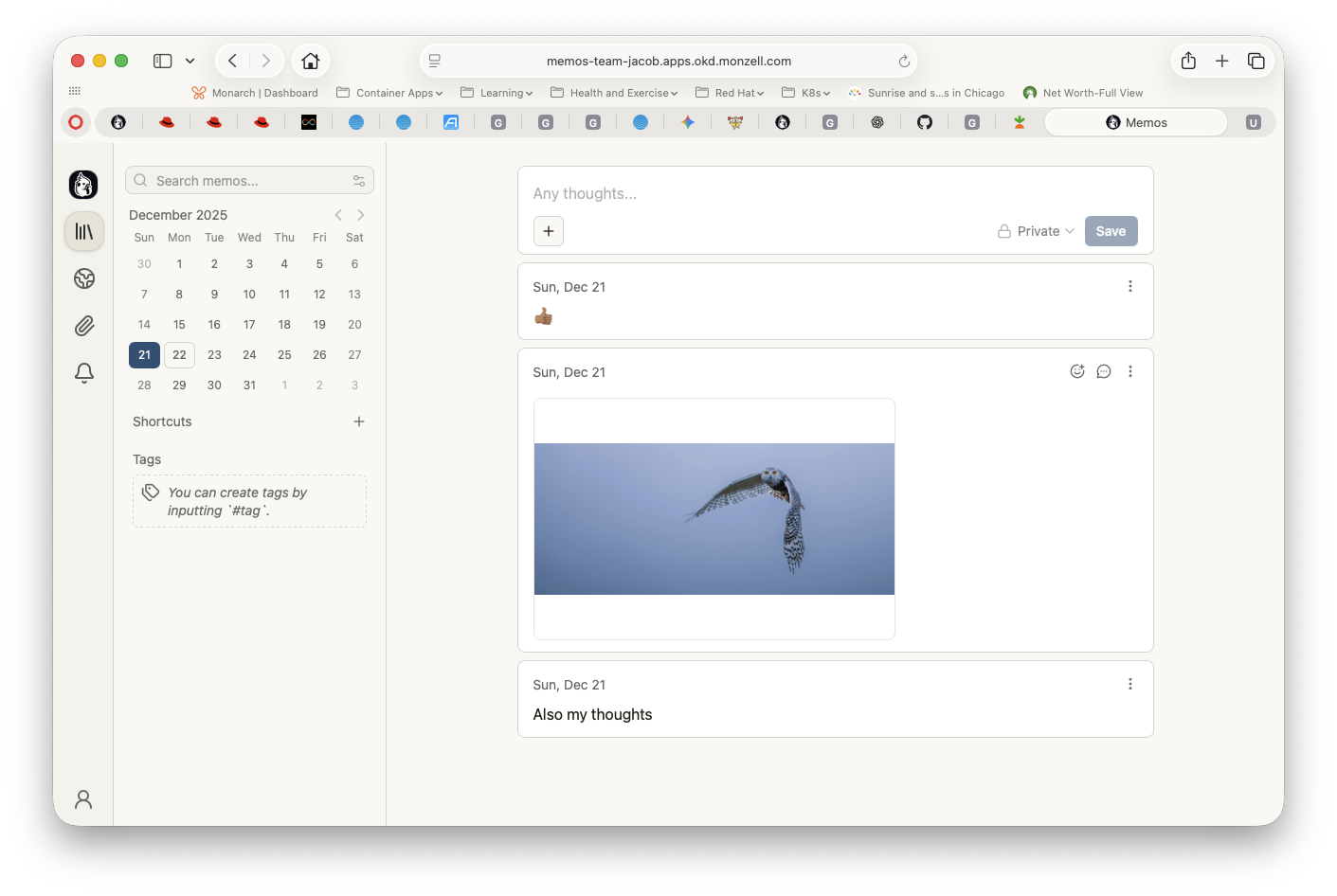Open the notifications bell in sidebar

tap(84, 373)
